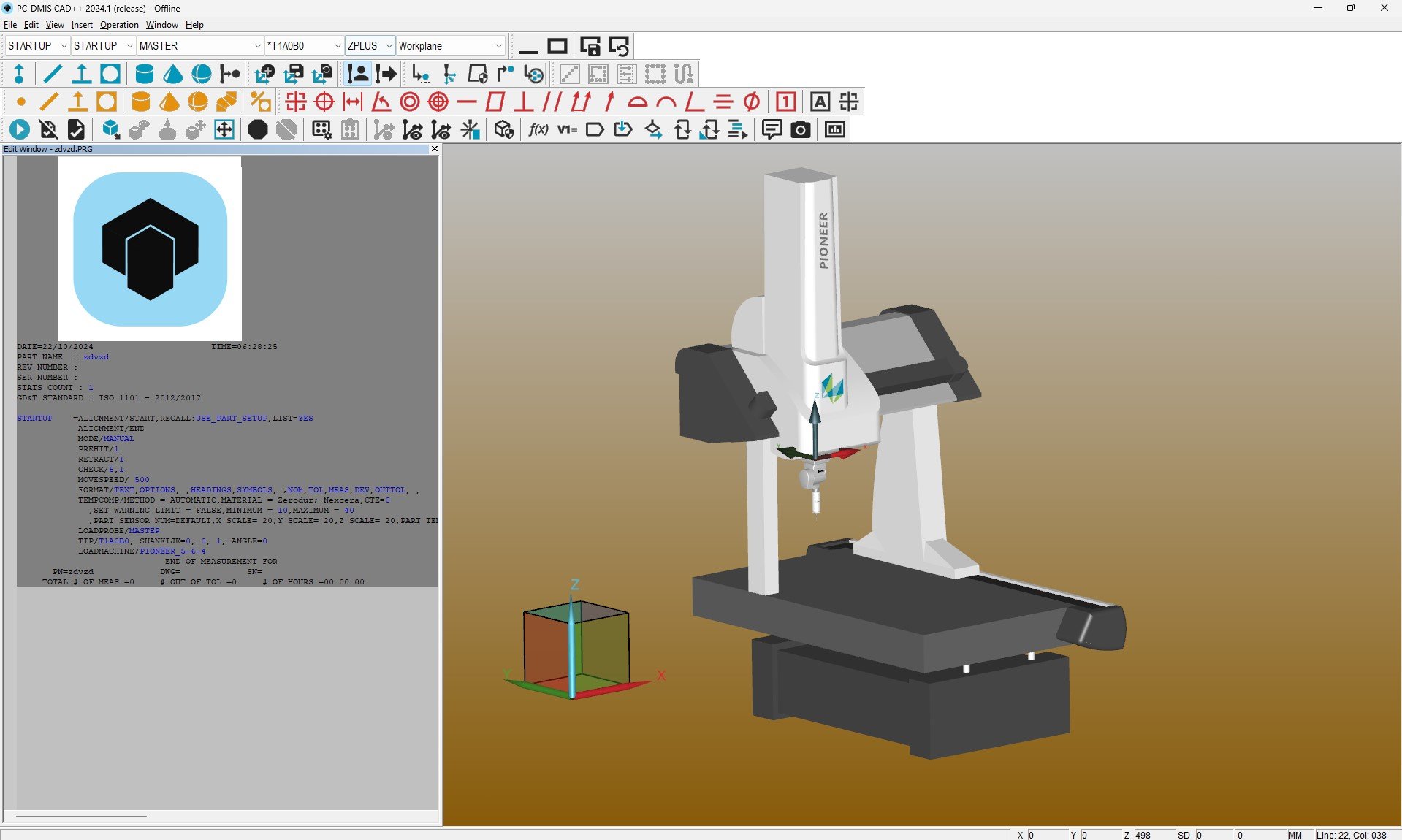This screenshot has height=840, width=1402.
Task: Select the blue measured sphere feature icon
Action: pos(201,74)
